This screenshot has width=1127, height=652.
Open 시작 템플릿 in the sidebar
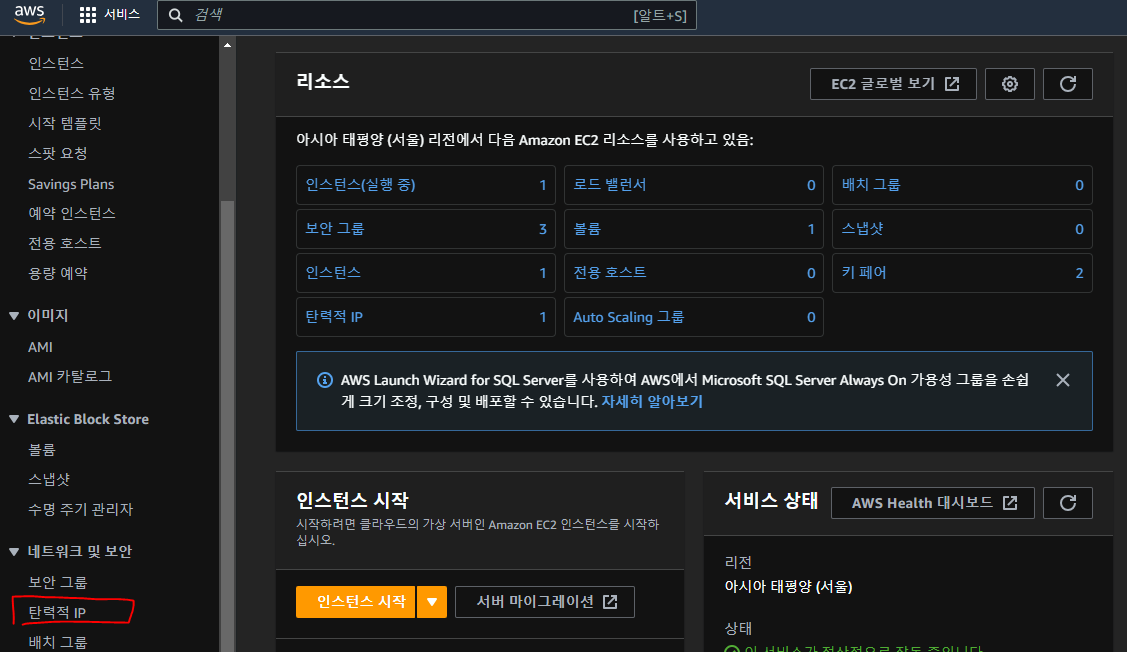[x=65, y=124]
